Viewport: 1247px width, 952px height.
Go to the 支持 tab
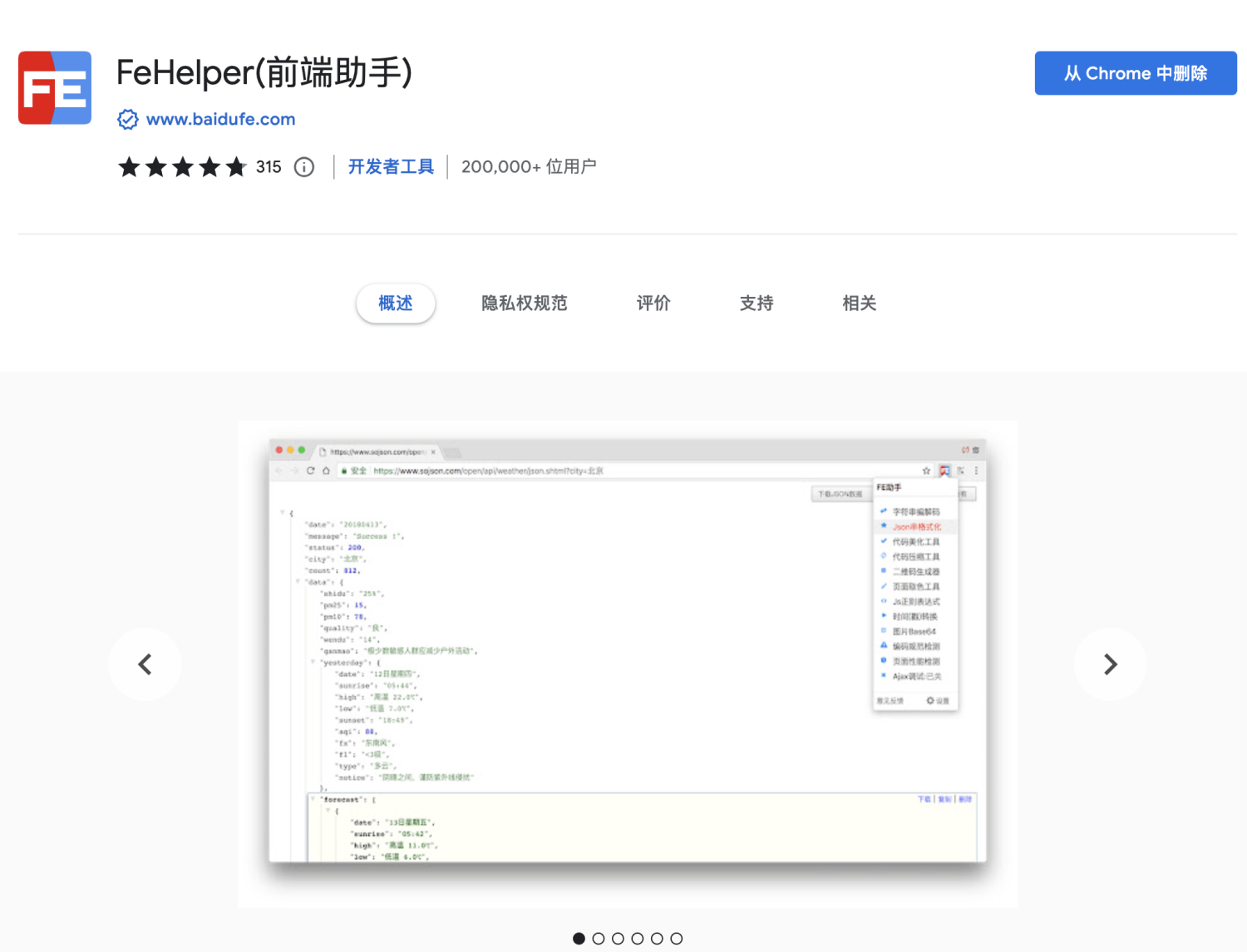coord(757,303)
